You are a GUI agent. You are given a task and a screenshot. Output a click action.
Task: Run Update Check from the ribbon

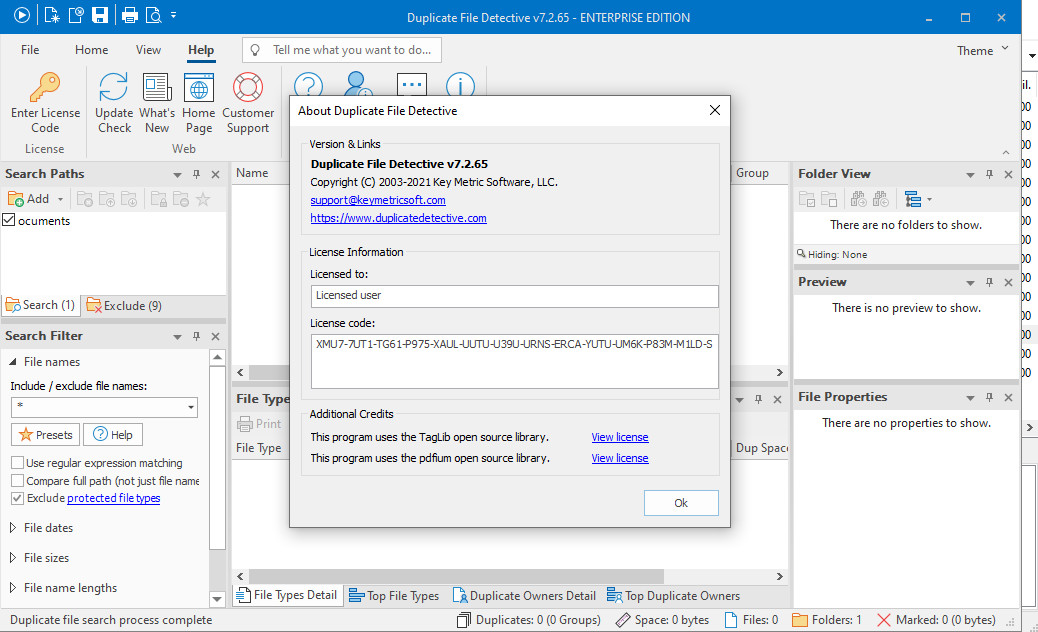click(114, 103)
